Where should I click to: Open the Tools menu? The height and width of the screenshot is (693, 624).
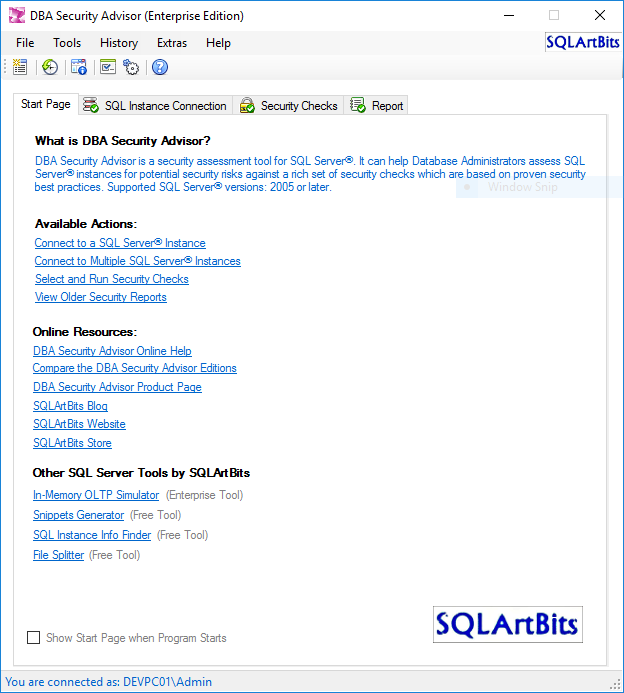67,43
